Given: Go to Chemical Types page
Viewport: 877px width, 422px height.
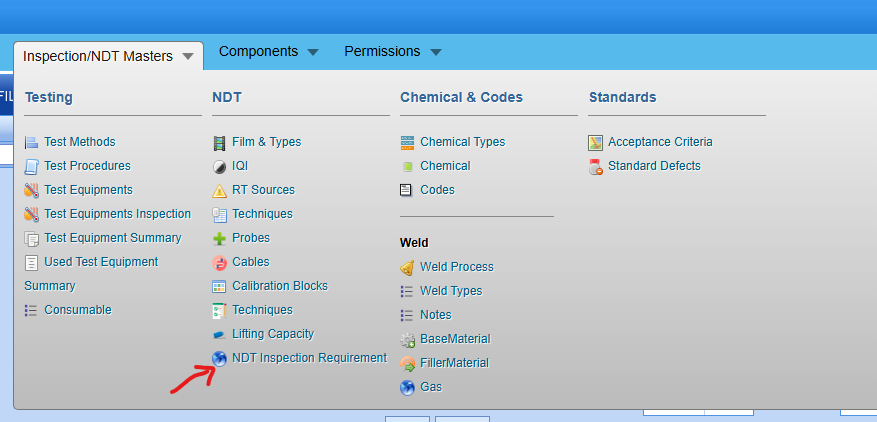Looking at the screenshot, I should click(x=462, y=142).
